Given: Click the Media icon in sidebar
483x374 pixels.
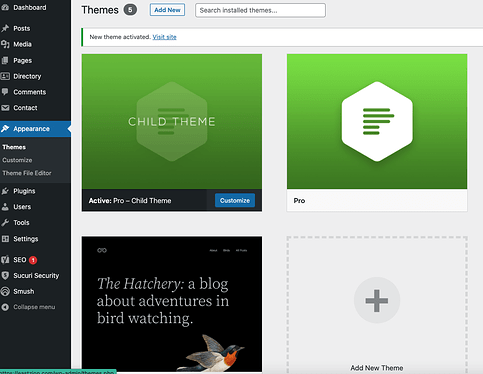Looking at the screenshot, I should tap(5, 44).
